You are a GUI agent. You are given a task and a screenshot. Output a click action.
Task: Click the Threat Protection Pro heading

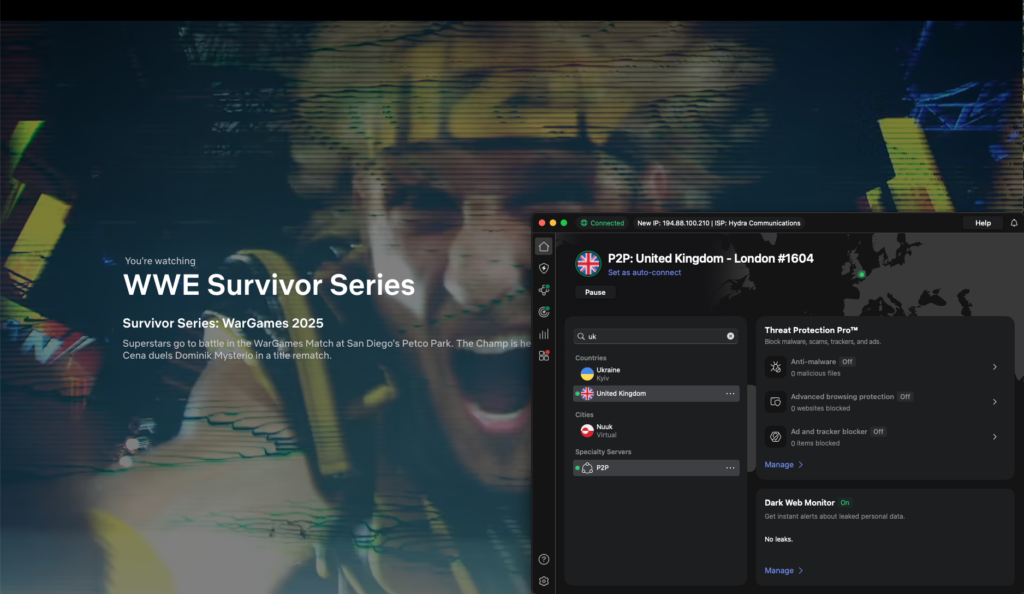click(x=811, y=330)
